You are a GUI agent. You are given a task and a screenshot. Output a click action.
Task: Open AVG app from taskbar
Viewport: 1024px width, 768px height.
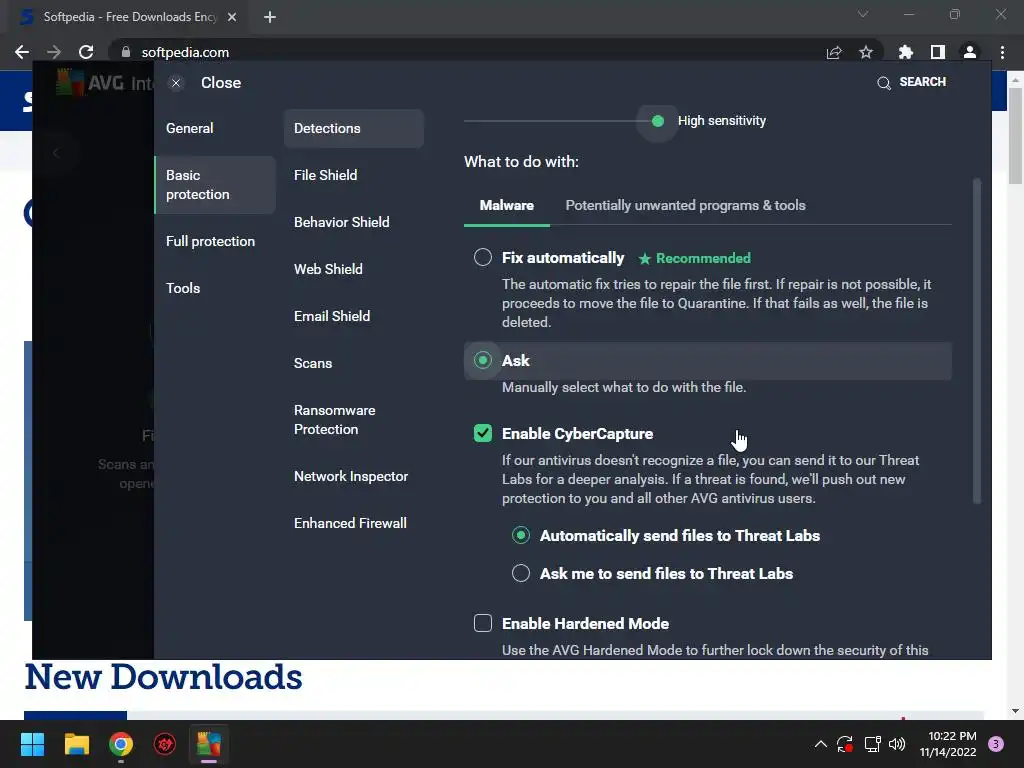pos(209,744)
